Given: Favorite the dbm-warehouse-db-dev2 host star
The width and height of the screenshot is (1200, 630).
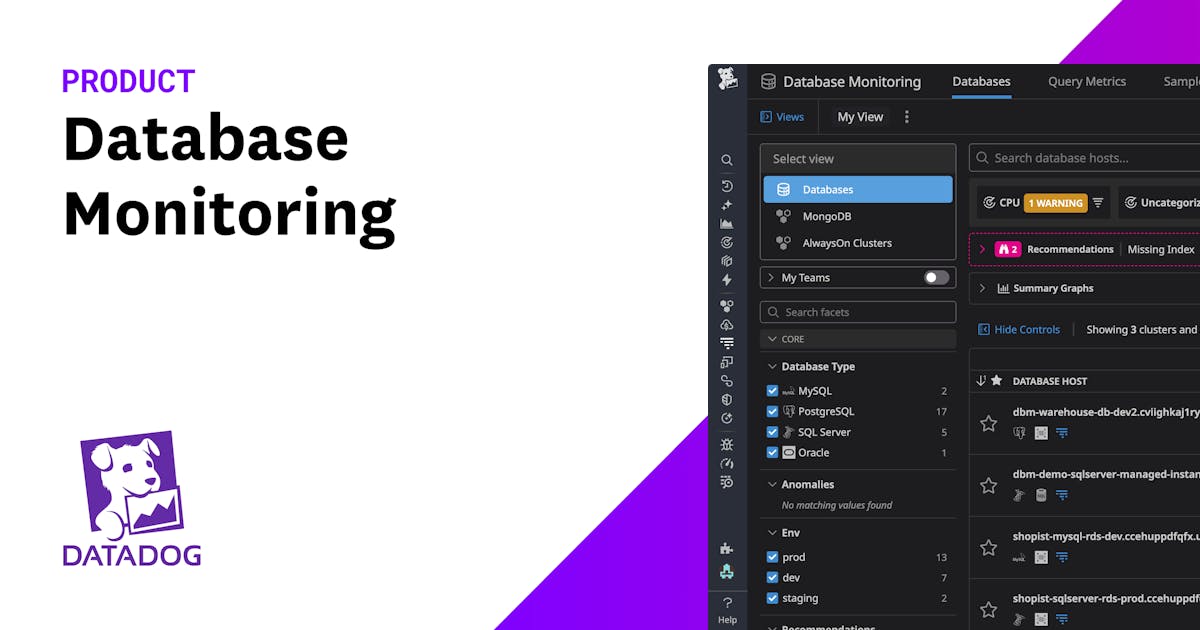Looking at the screenshot, I should click(988, 424).
